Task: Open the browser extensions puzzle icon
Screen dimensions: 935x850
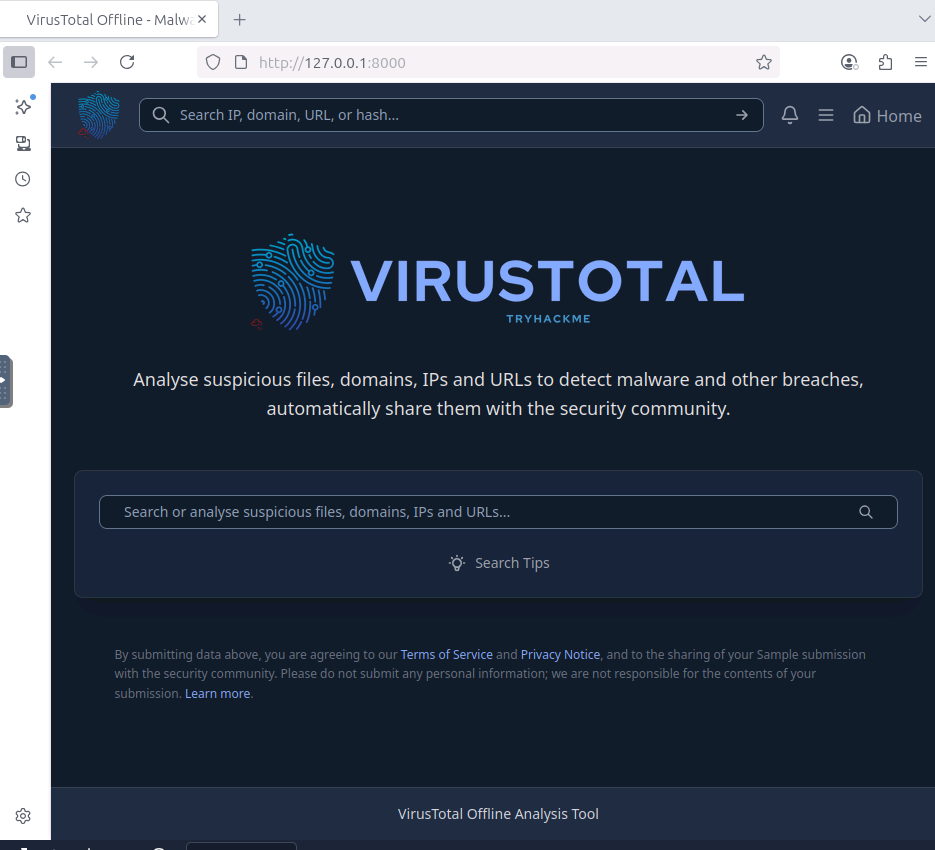Action: tap(885, 62)
